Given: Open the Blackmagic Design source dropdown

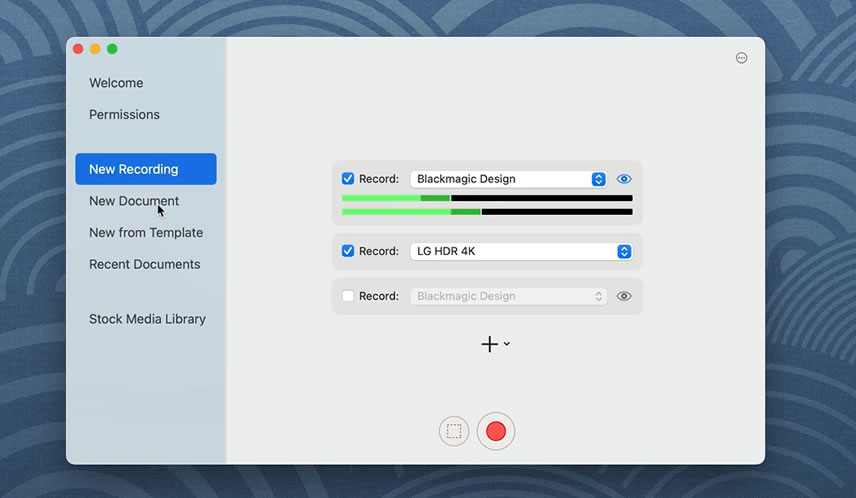Looking at the screenshot, I should click(x=508, y=179).
